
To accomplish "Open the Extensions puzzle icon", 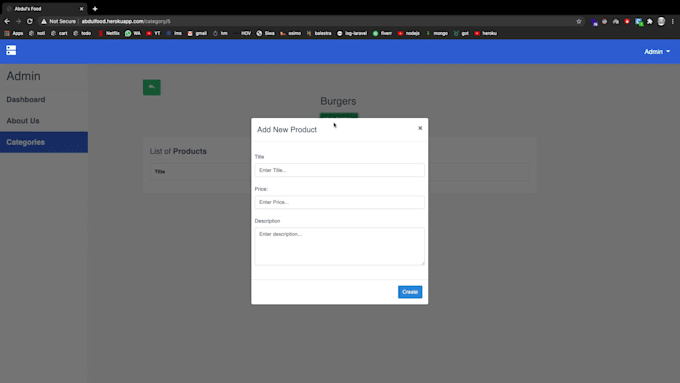I will pos(650,21).
